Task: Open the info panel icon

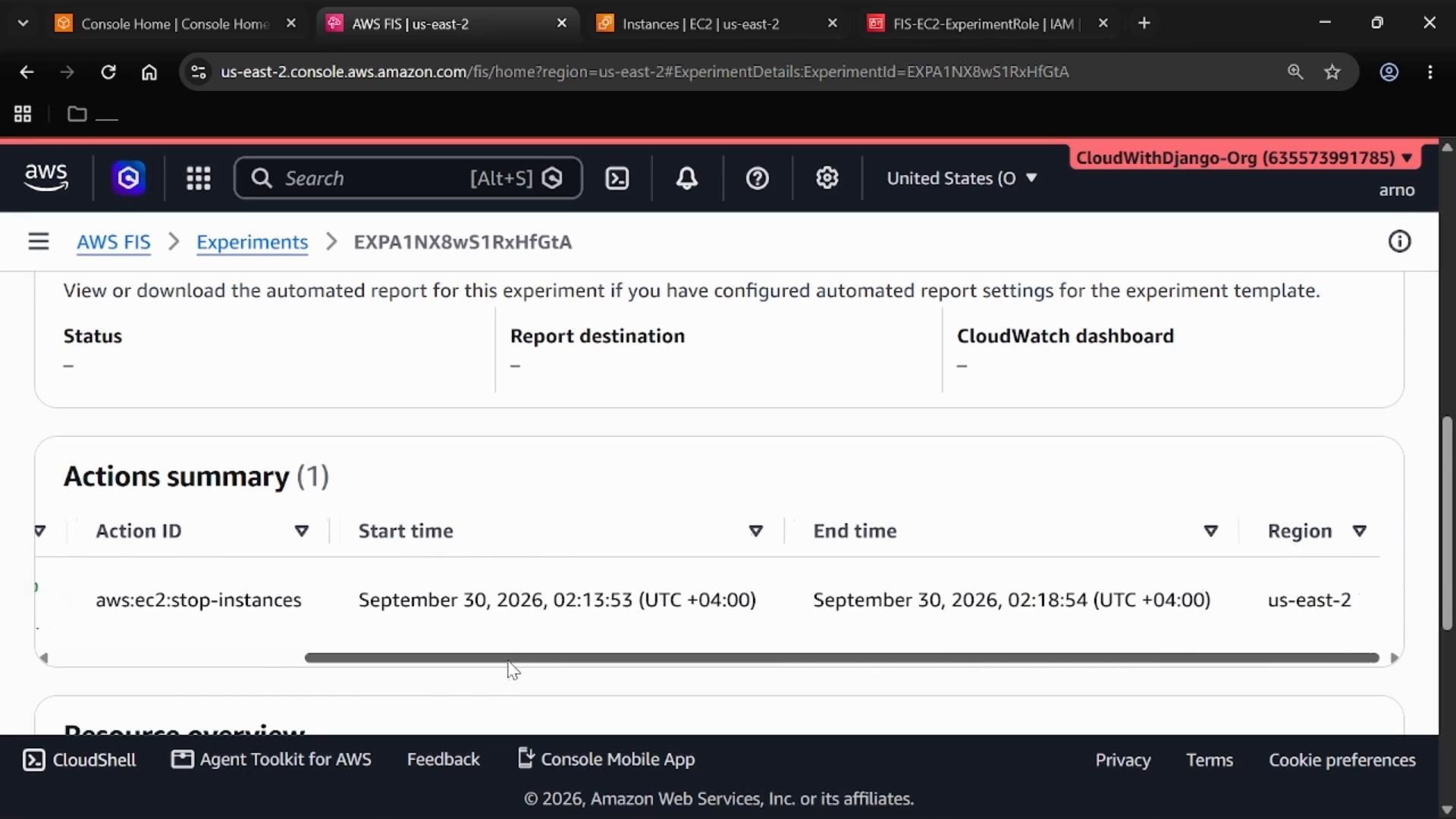Action: point(1400,242)
